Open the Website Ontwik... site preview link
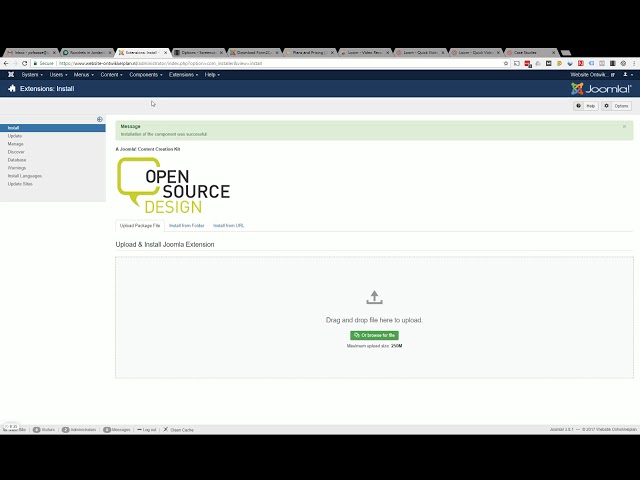This screenshot has height=480, width=640. pos(592,75)
